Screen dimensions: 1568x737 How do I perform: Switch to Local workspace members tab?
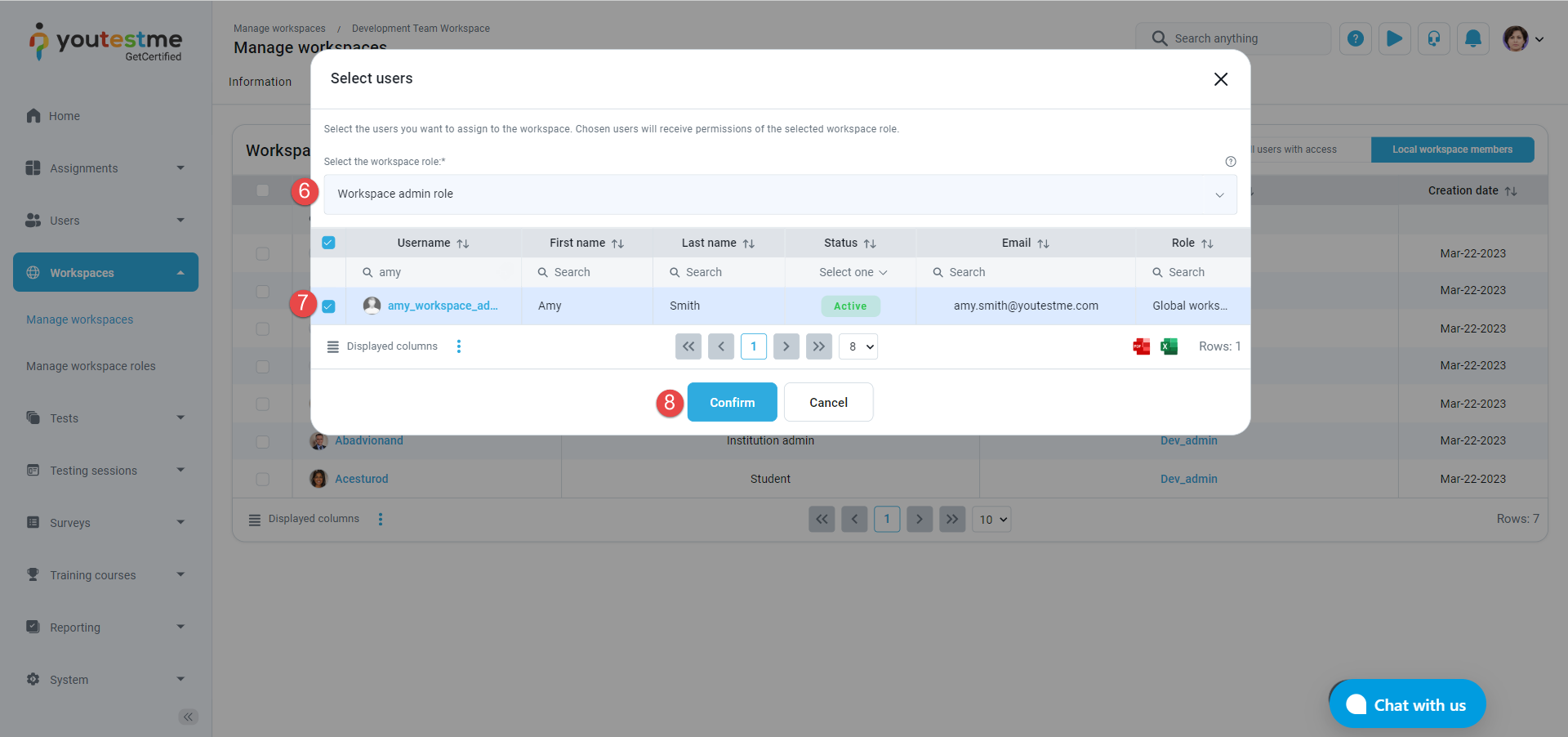tap(1451, 150)
